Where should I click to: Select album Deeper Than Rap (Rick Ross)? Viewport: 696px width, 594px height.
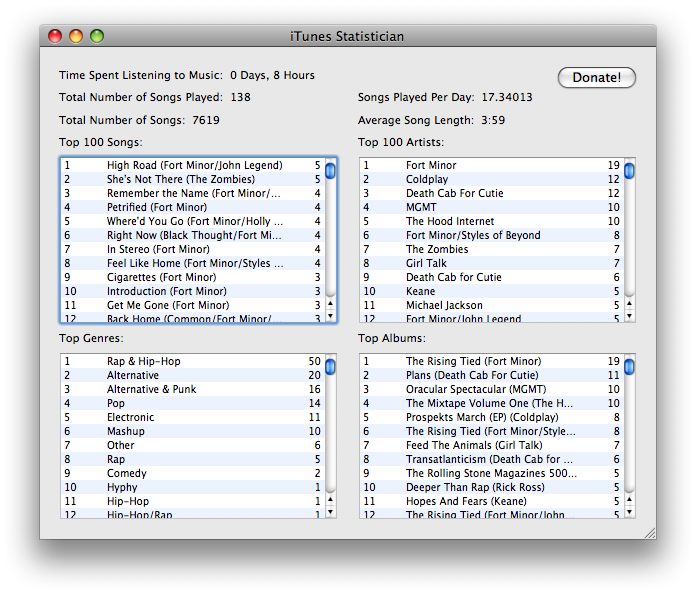click(492, 487)
